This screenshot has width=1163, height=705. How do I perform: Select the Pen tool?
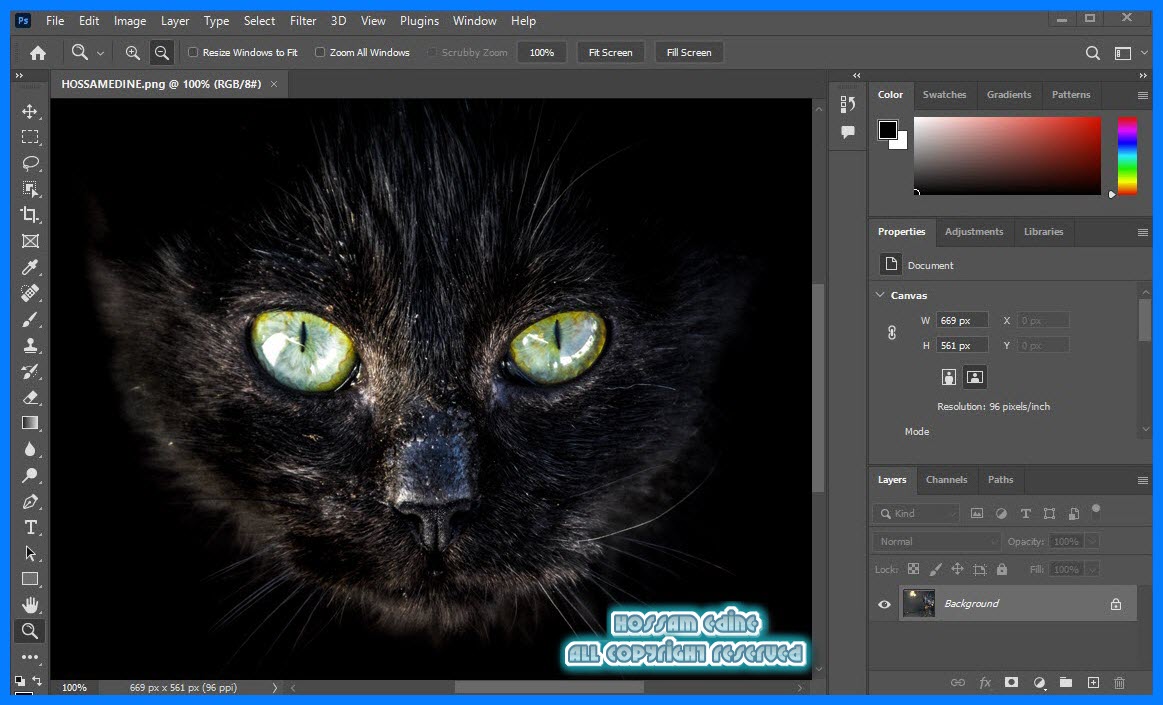click(x=30, y=501)
